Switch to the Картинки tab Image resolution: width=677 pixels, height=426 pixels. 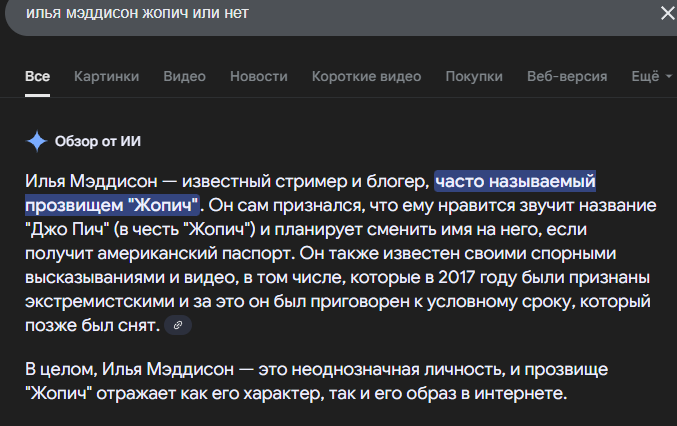click(x=106, y=76)
